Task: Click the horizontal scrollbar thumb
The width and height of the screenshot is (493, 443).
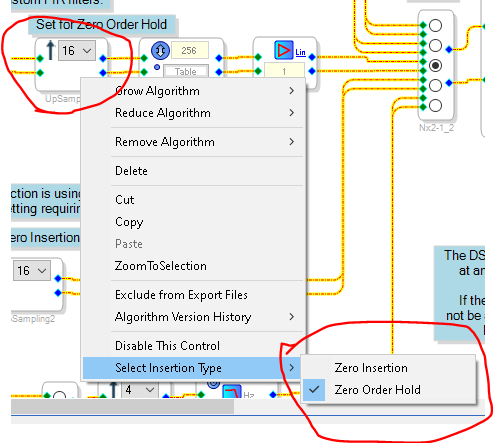Action: [122, 406]
